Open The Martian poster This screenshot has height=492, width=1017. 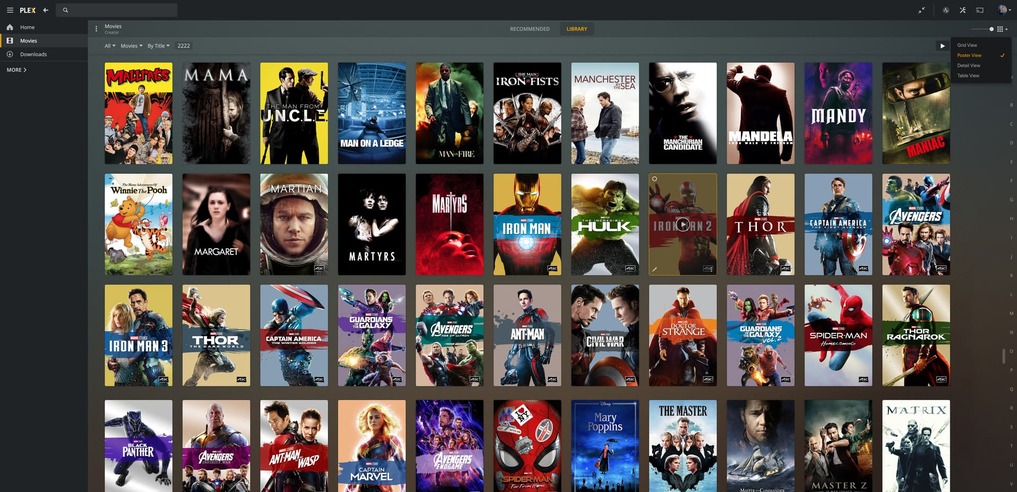click(294, 224)
